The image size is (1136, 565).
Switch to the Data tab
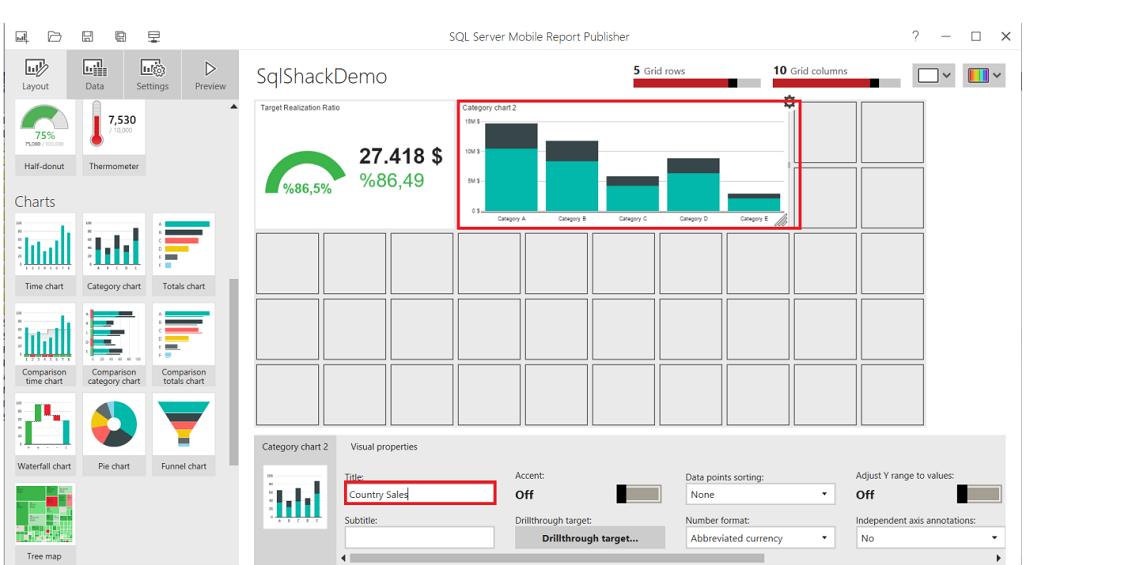(95, 75)
